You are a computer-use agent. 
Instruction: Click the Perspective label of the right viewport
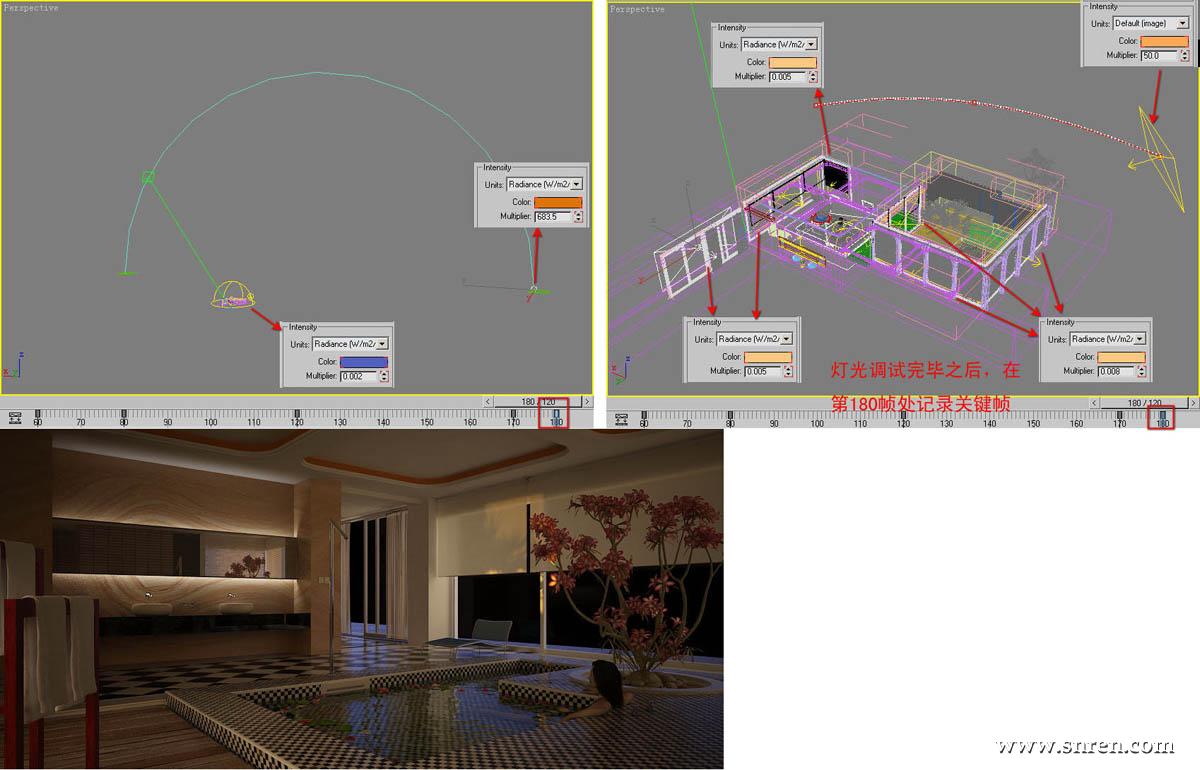coord(638,9)
